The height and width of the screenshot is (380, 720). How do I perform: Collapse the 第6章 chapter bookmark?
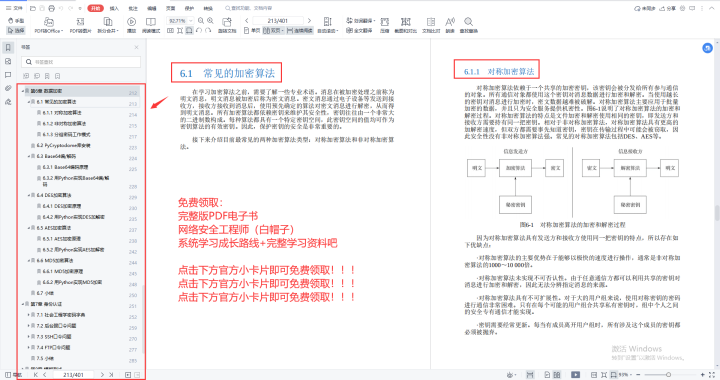22,91
